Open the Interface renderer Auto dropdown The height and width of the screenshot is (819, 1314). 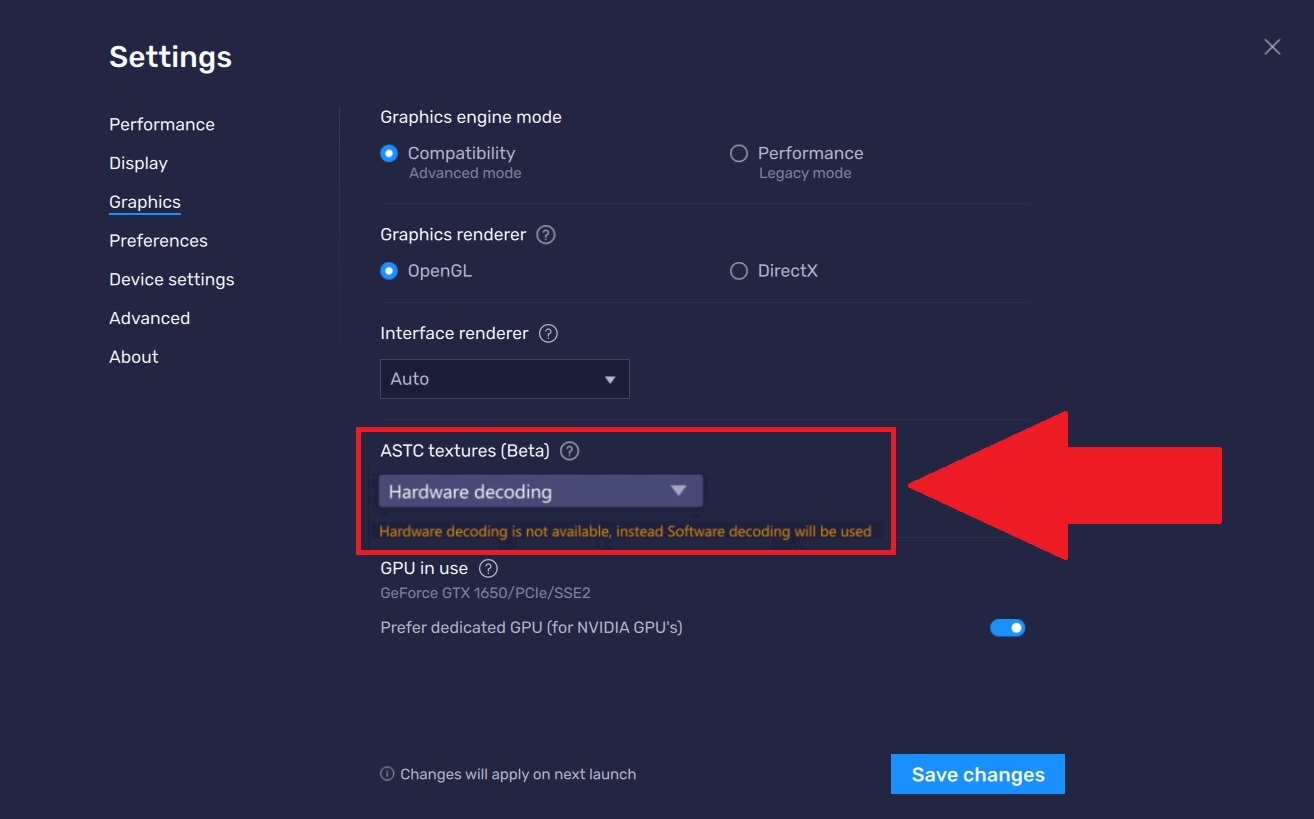[504, 379]
